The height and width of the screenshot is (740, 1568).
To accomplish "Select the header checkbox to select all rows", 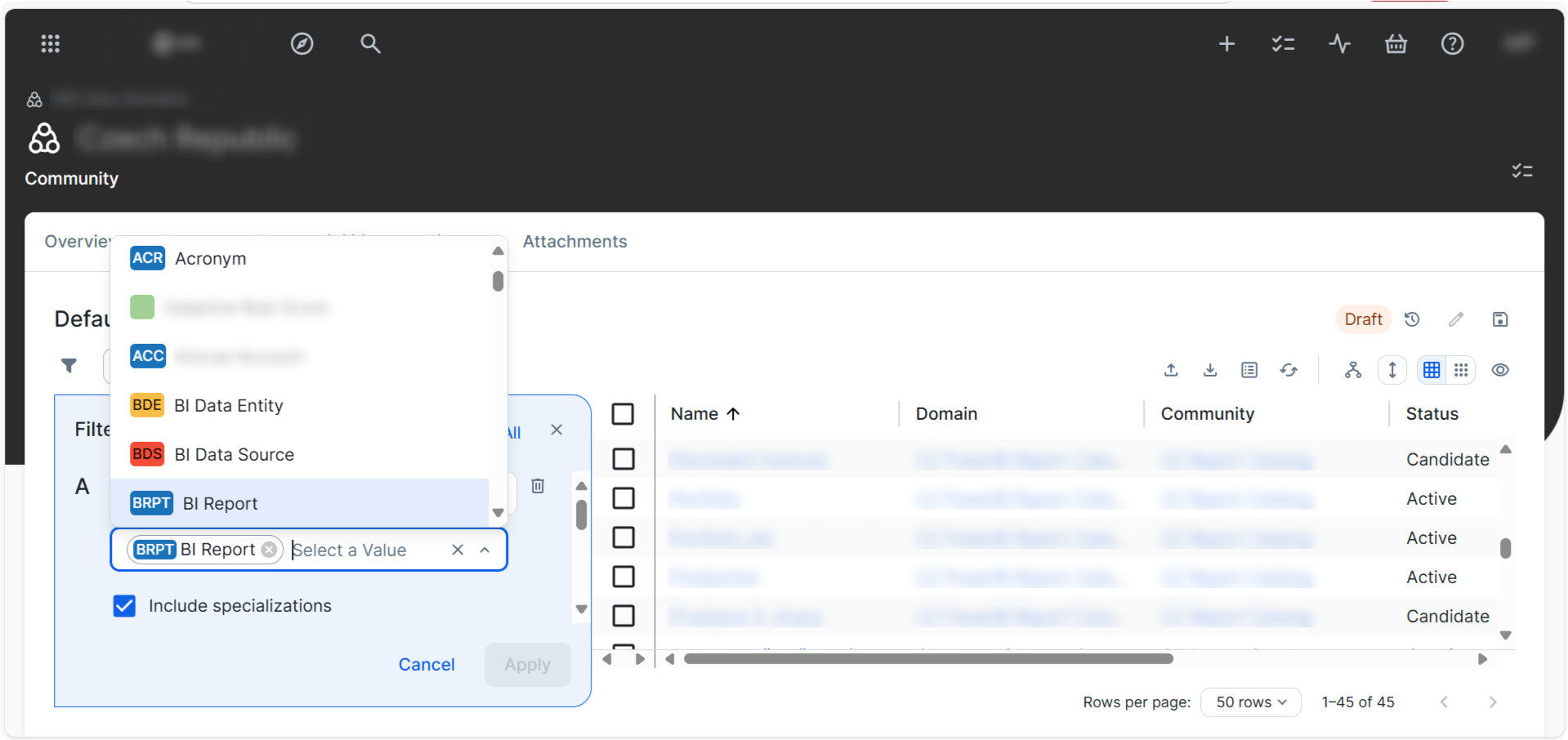I will coord(623,413).
